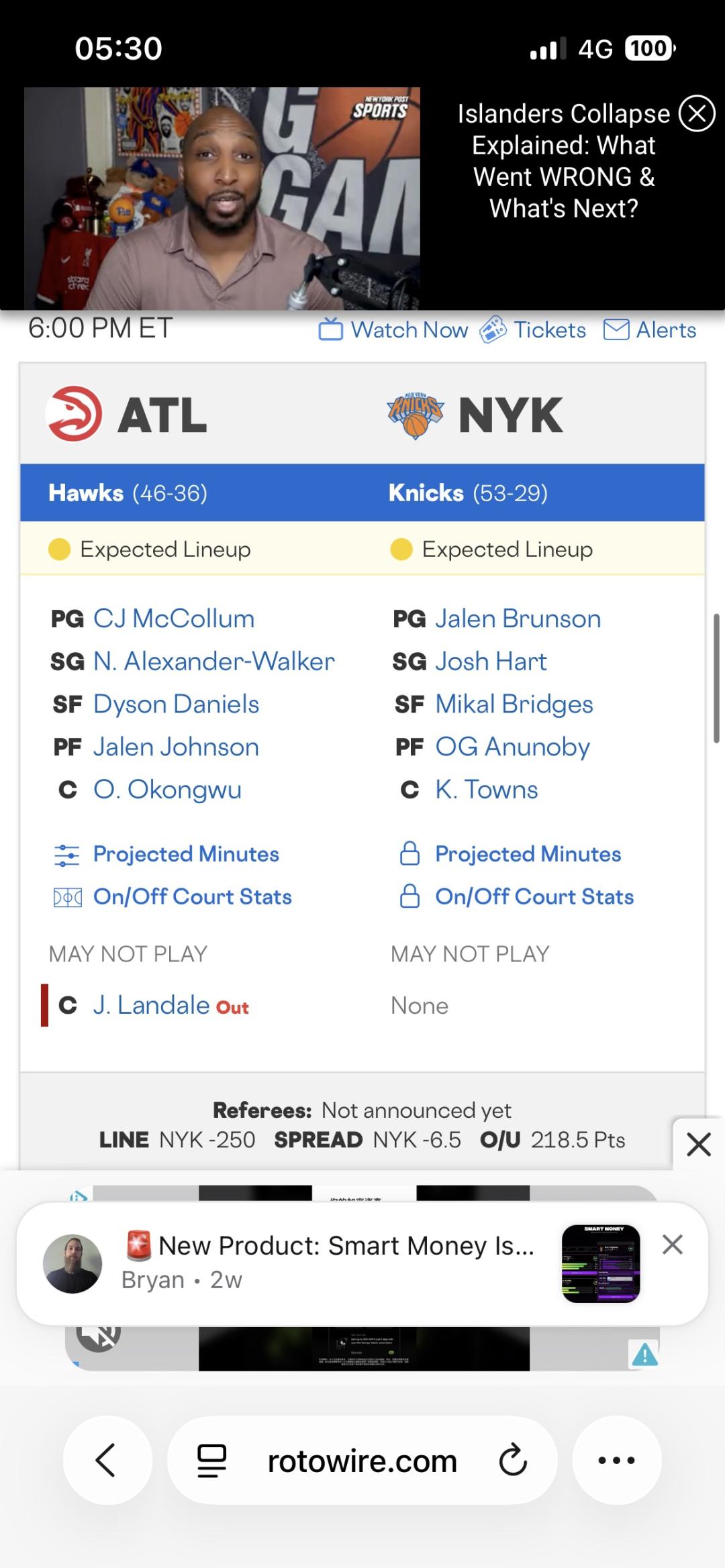This screenshot has height=1568, width=725.
Task: Dismiss the Smart Money notification
Action: click(673, 1245)
